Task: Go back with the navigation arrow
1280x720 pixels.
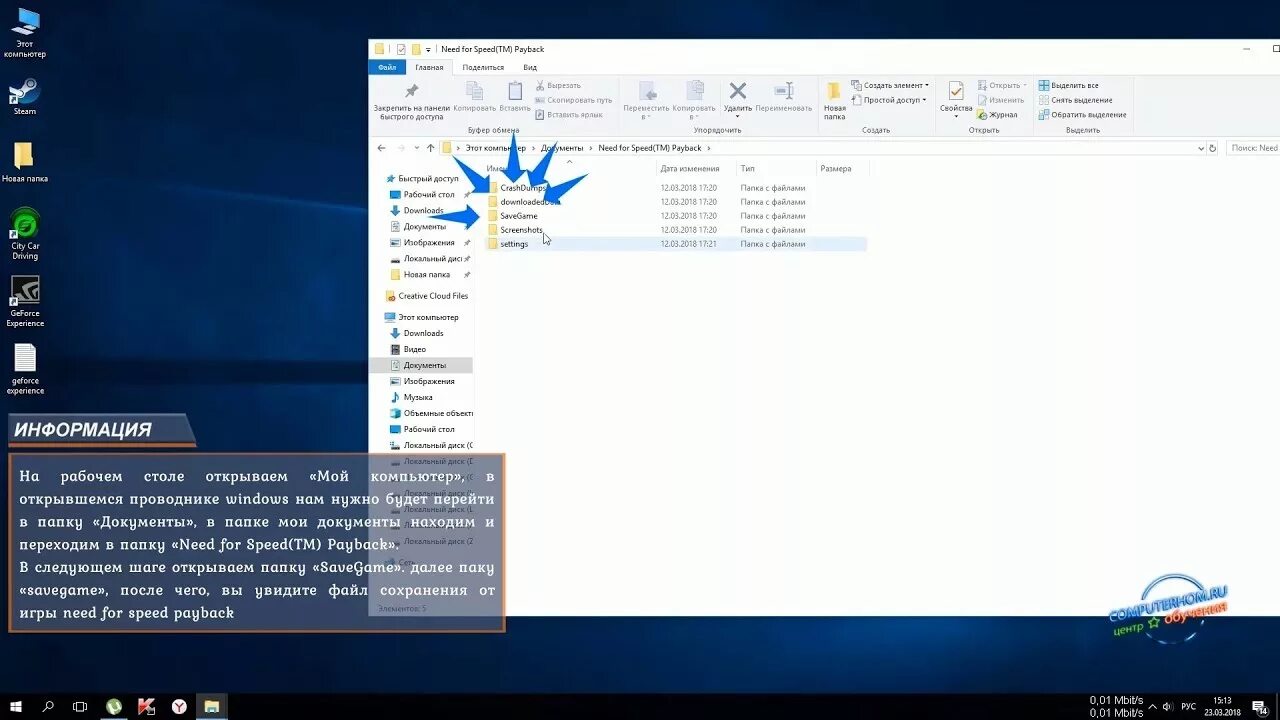Action: 381,148
